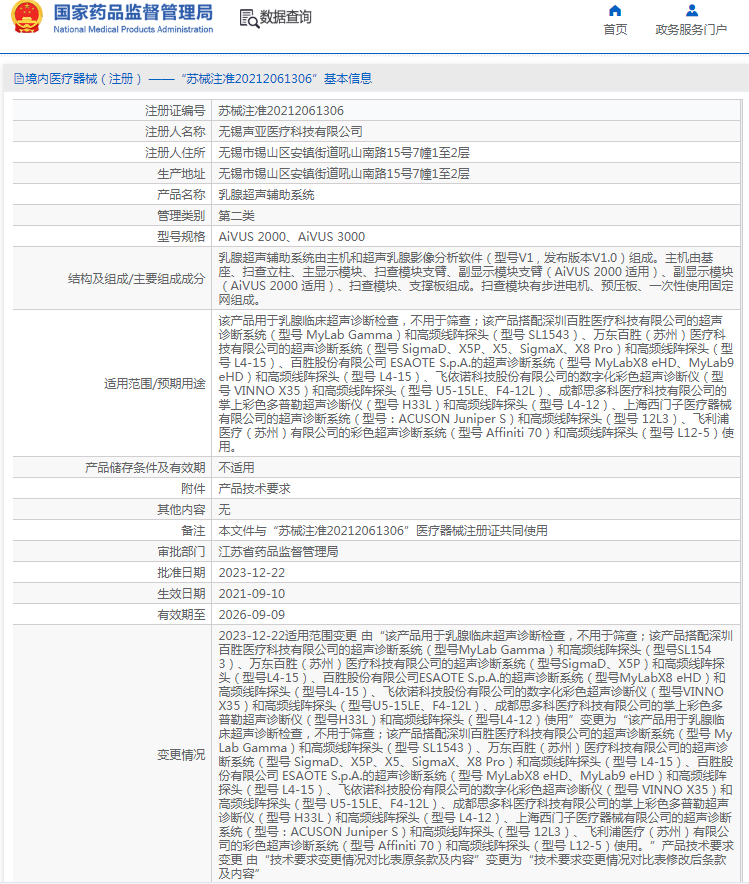Screen dimensions: 749x884
Task: Click the 生产地址 row label
Action: pos(181,174)
